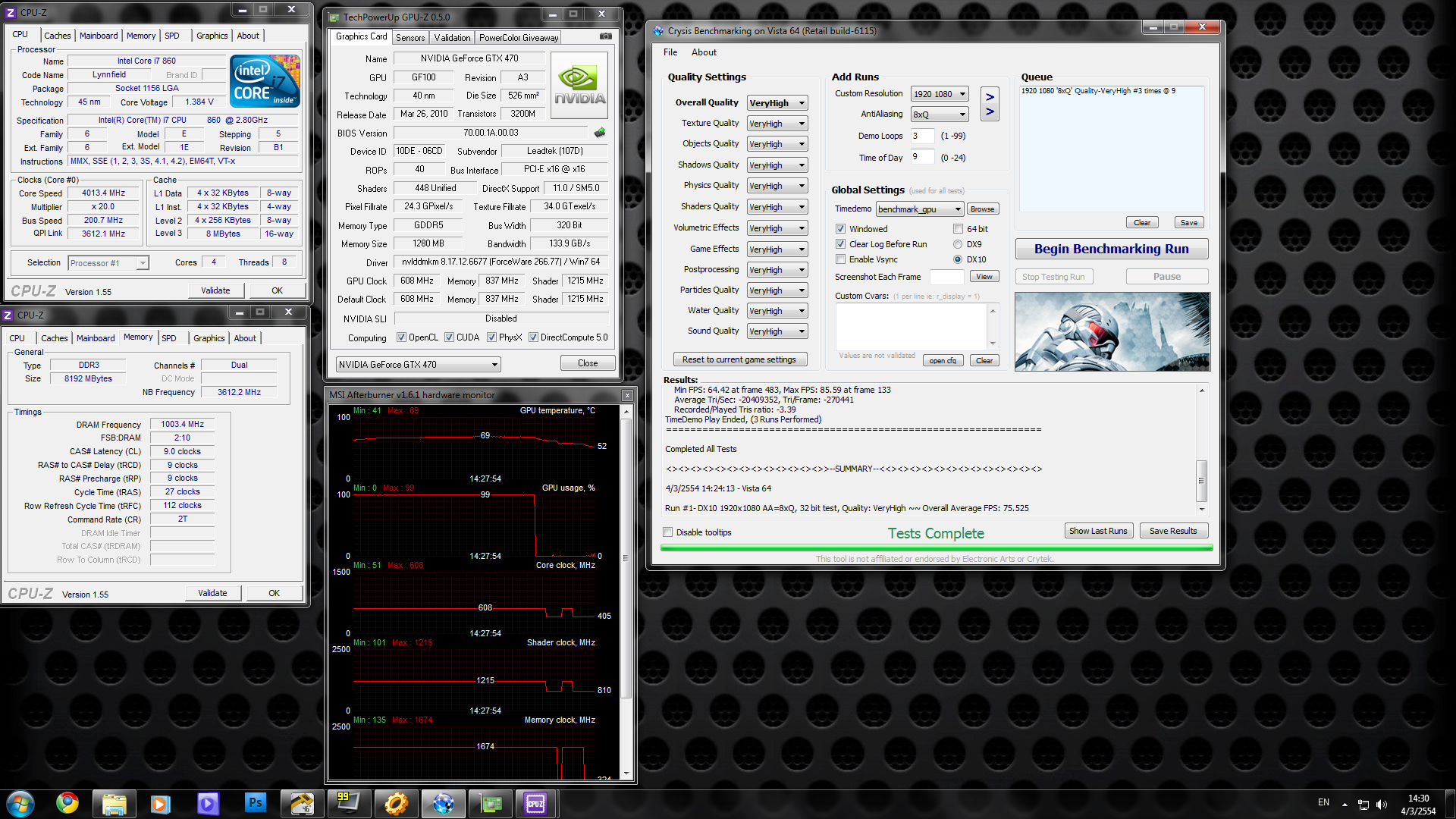This screenshot has width=1456, height=819.
Task: Click the Demo Loops input field
Action: coord(922,136)
